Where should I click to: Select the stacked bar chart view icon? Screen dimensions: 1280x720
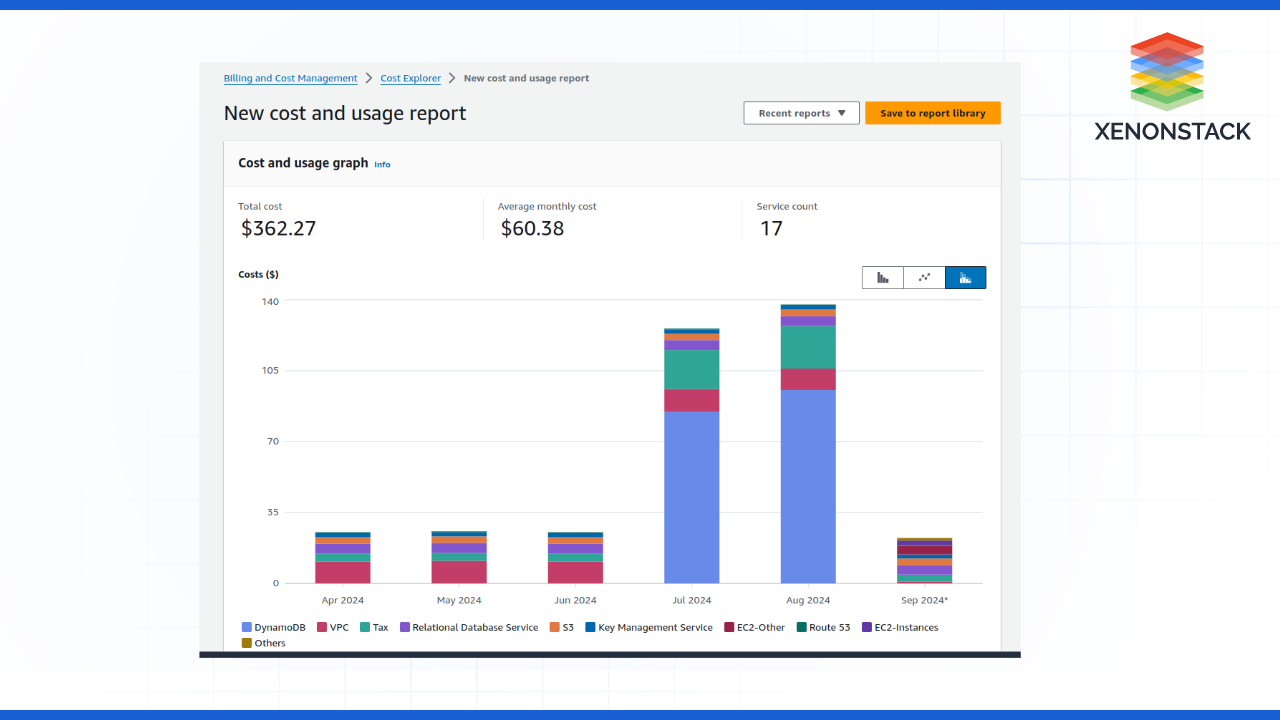click(x=965, y=277)
